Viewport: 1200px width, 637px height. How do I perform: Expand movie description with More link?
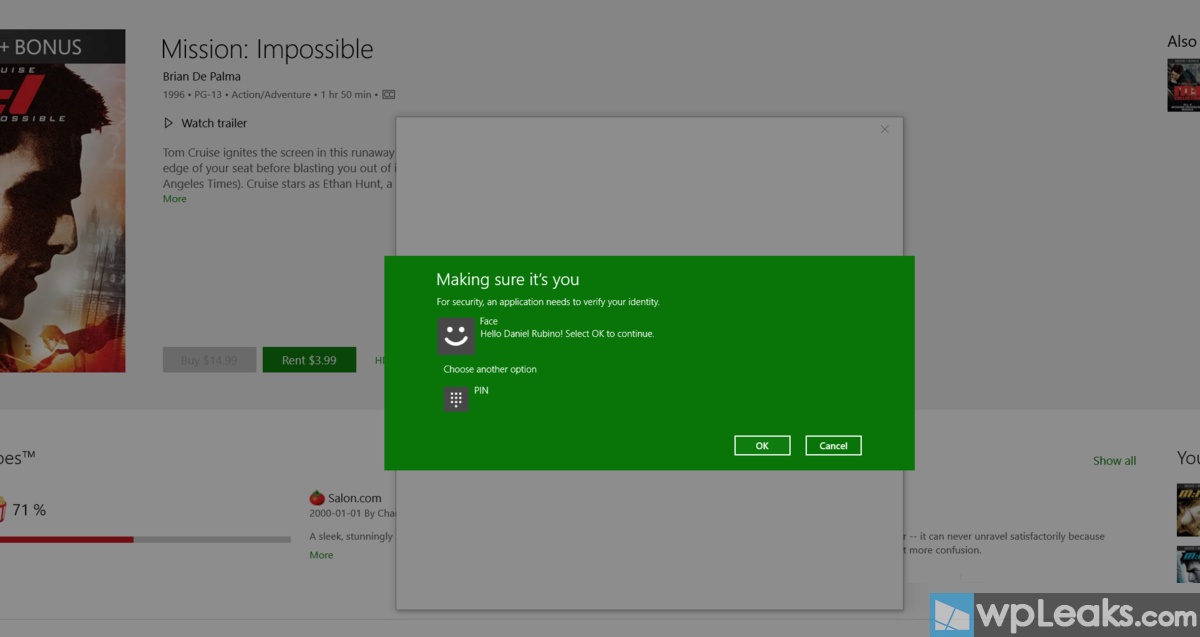175,199
